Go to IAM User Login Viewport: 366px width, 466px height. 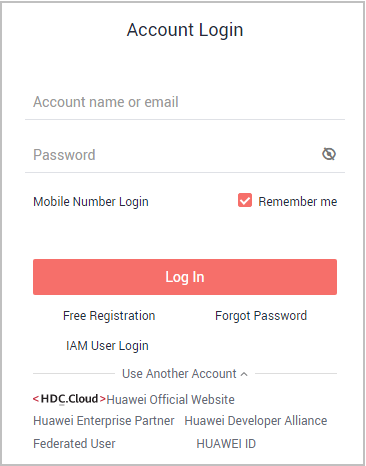pos(107,346)
